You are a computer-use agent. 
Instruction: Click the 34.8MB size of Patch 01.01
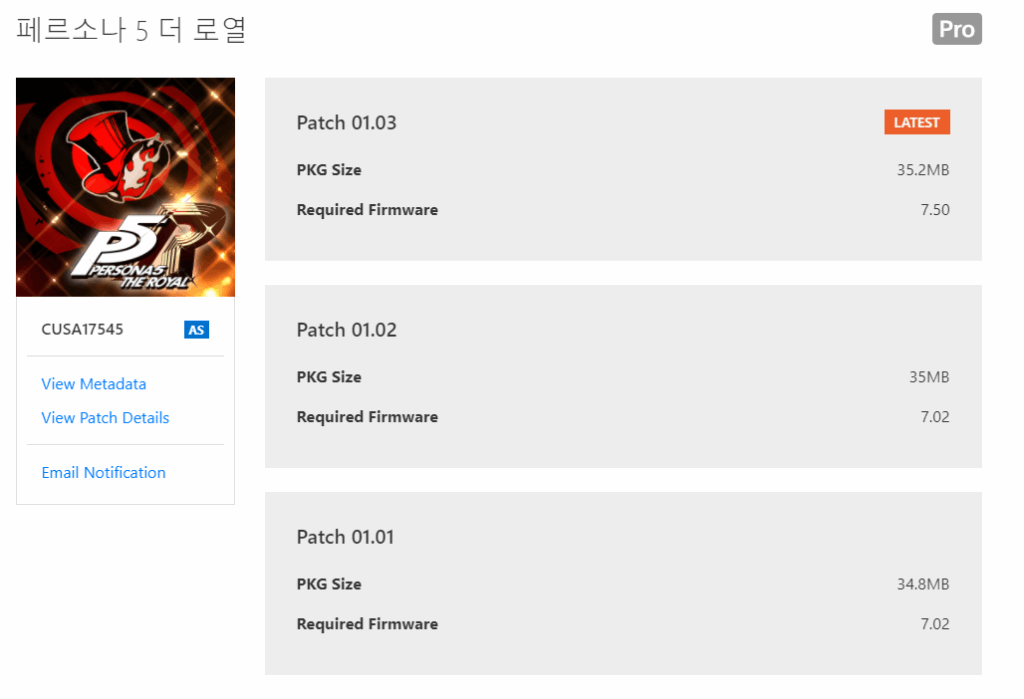923,584
